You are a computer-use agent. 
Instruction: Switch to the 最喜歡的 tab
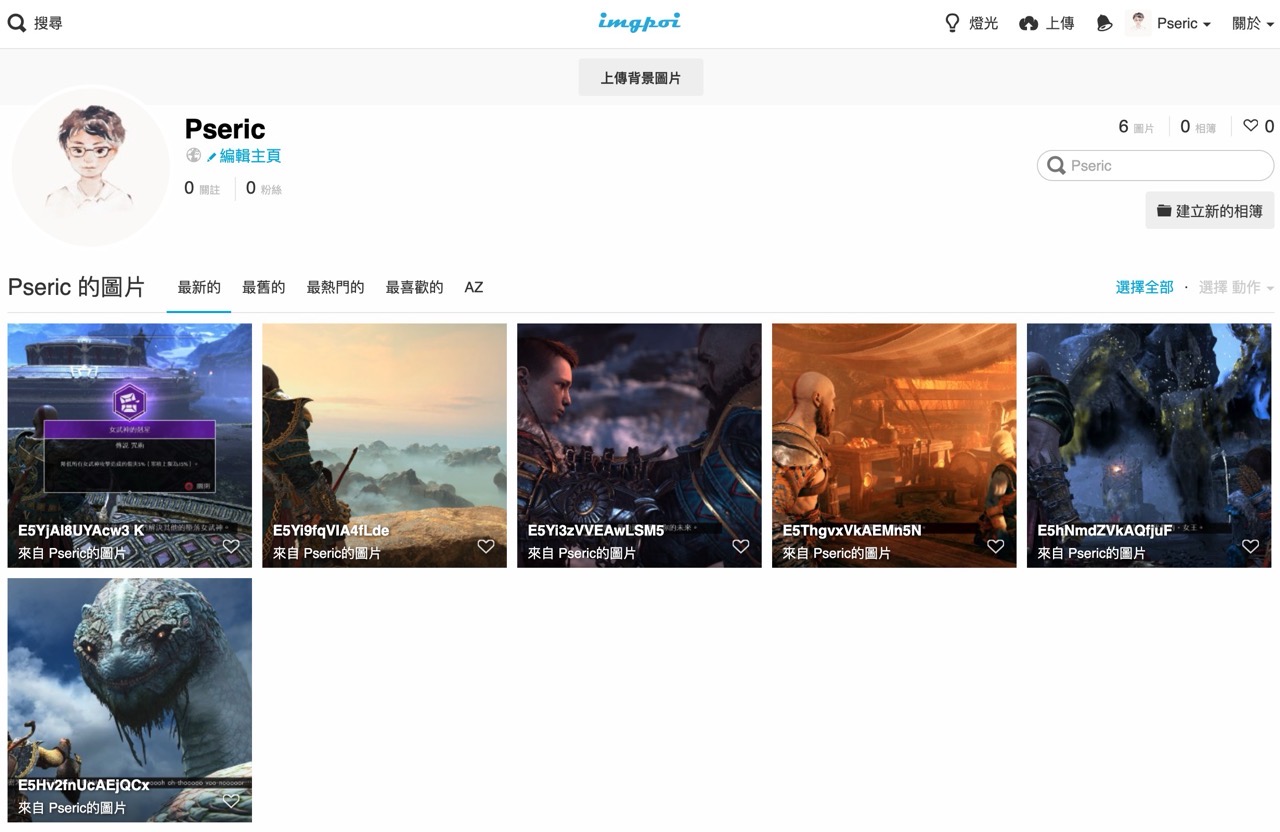coord(414,287)
